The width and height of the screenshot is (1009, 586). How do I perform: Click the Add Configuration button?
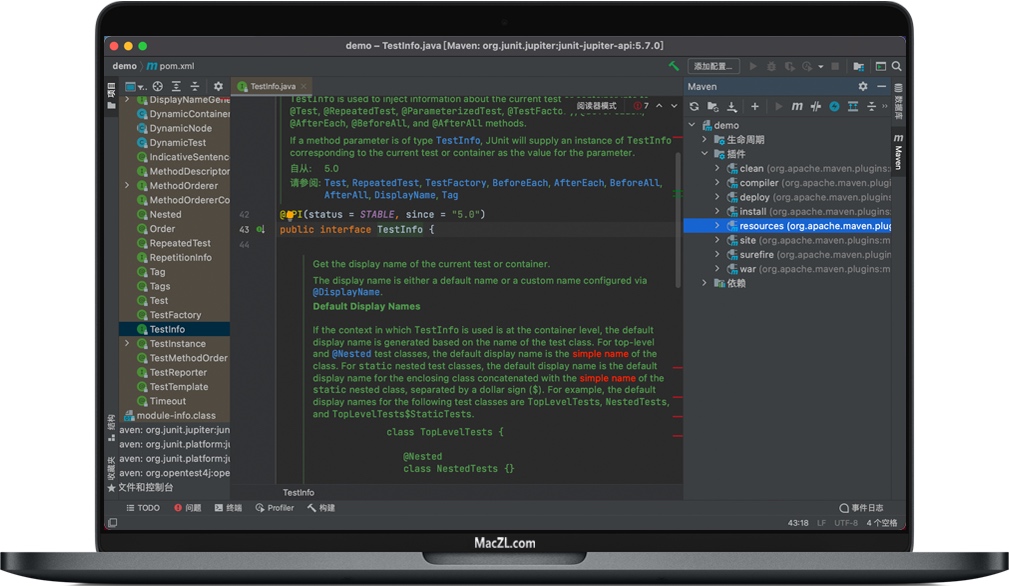pyautogui.click(x=714, y=66)
